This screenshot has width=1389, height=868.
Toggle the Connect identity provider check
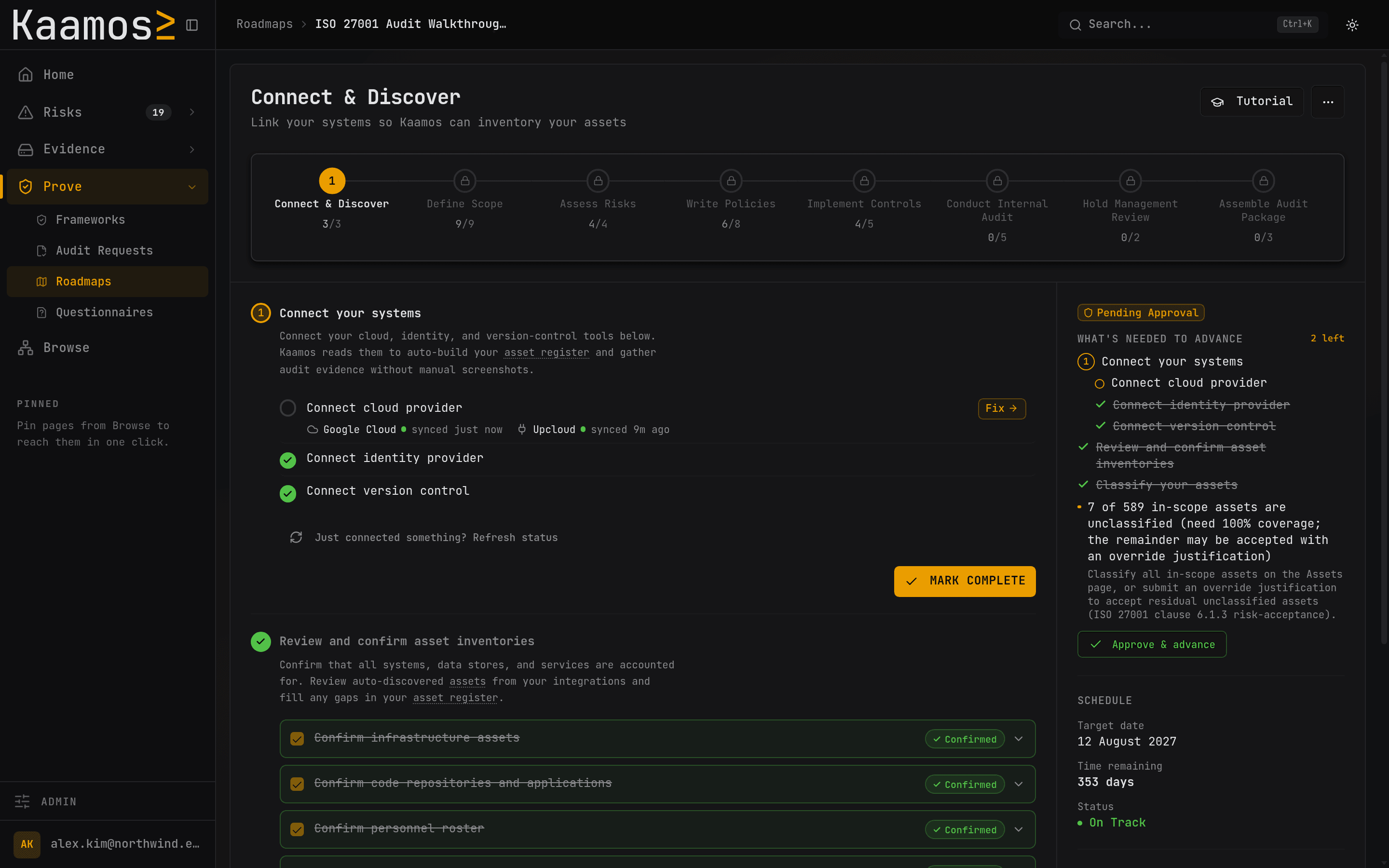click(x=288, y=461)
